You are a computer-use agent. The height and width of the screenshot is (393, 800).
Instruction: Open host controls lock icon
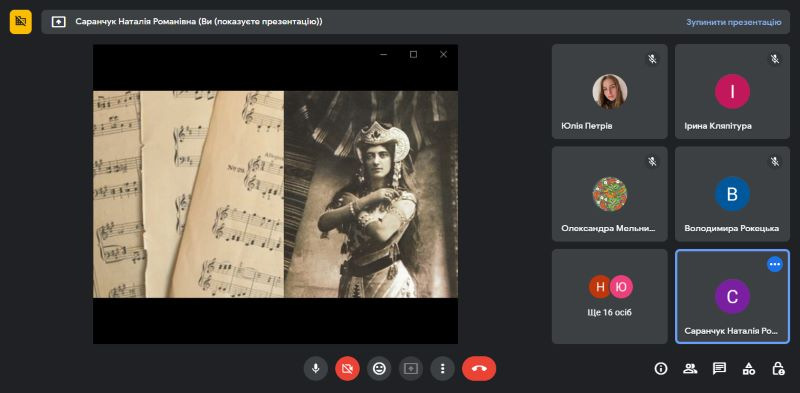(x=778, y=369)
